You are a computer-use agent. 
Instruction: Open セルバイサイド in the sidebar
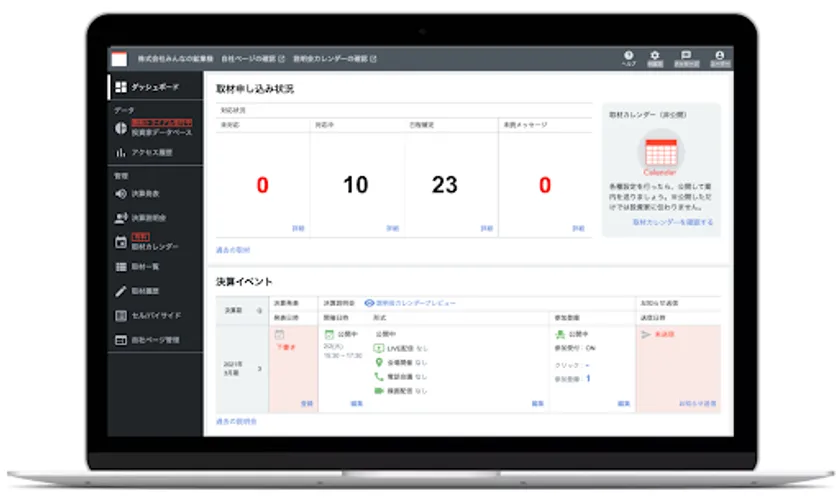pyautogui.click(x=156, y=316)
